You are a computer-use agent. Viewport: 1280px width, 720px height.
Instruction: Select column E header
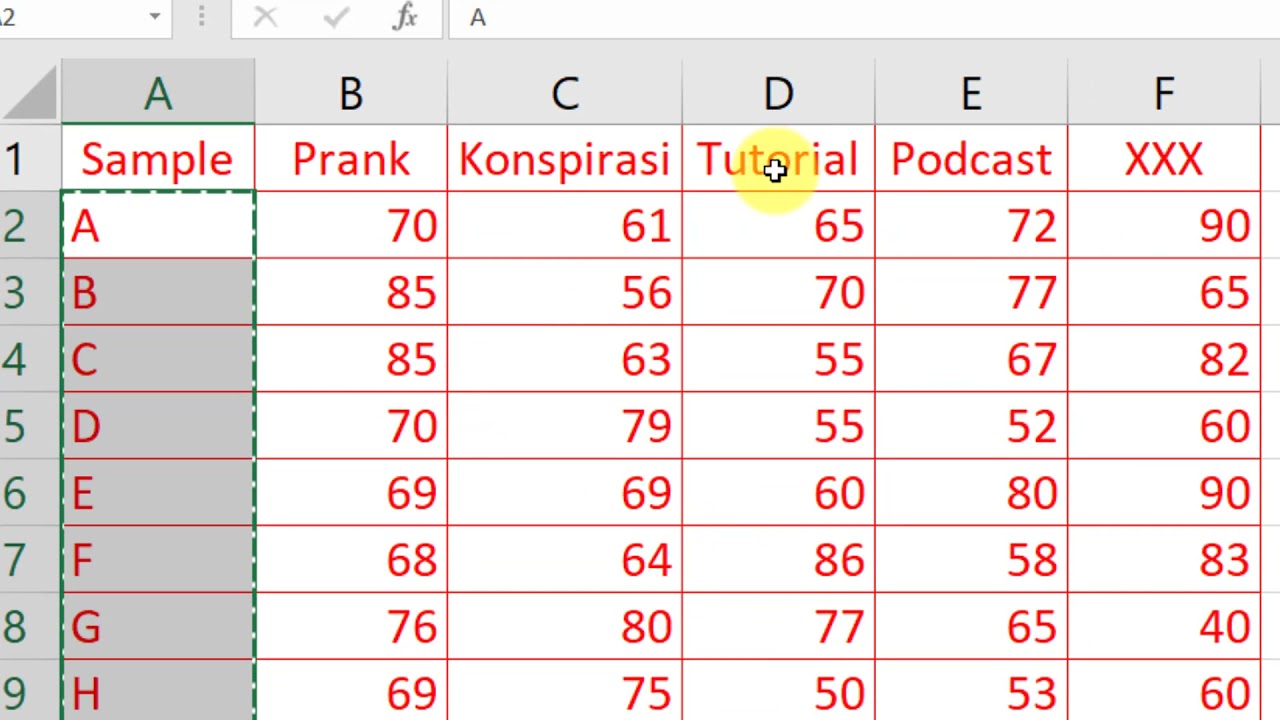[x=972, y=93]
